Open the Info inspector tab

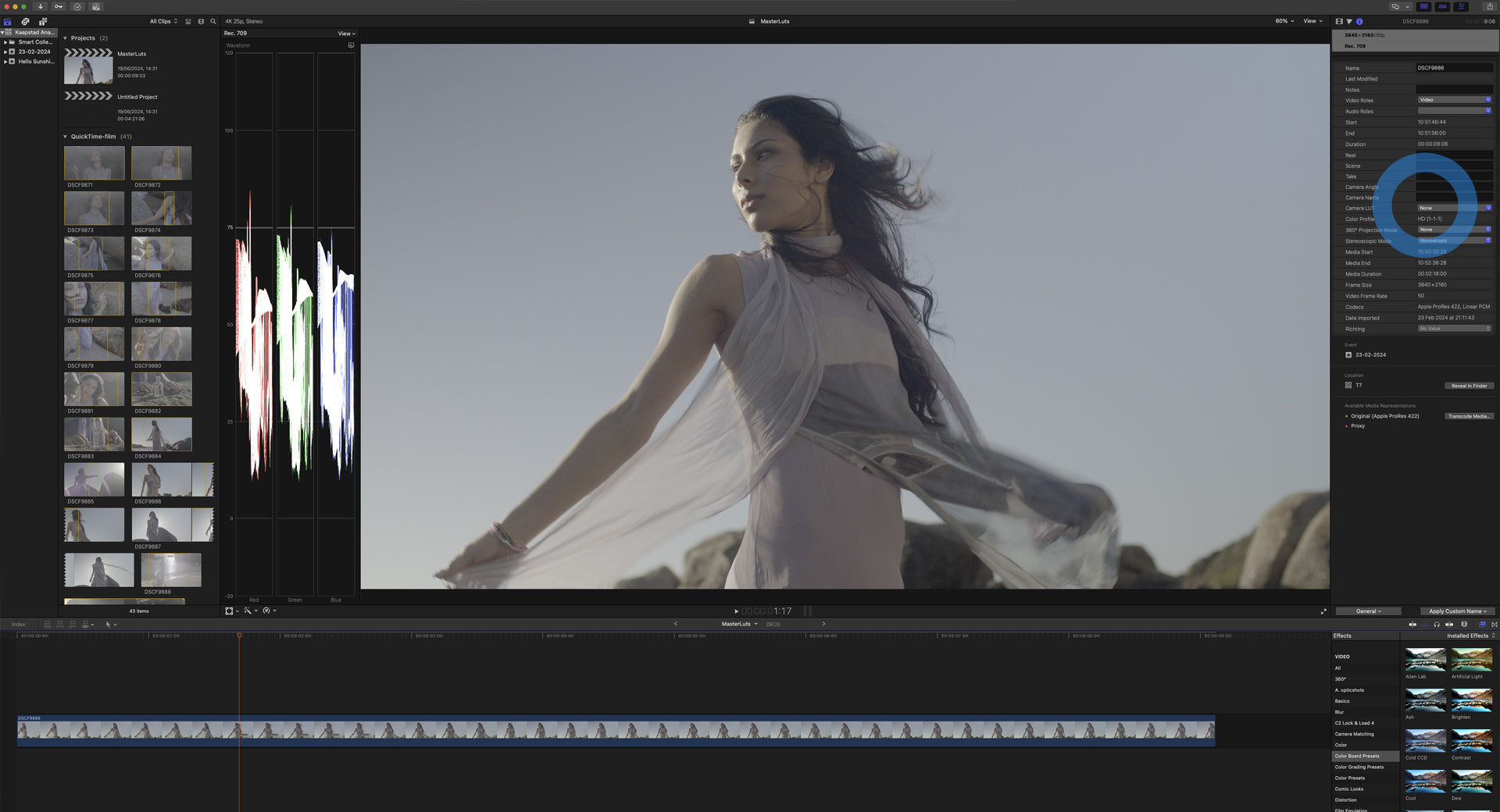1359,21
